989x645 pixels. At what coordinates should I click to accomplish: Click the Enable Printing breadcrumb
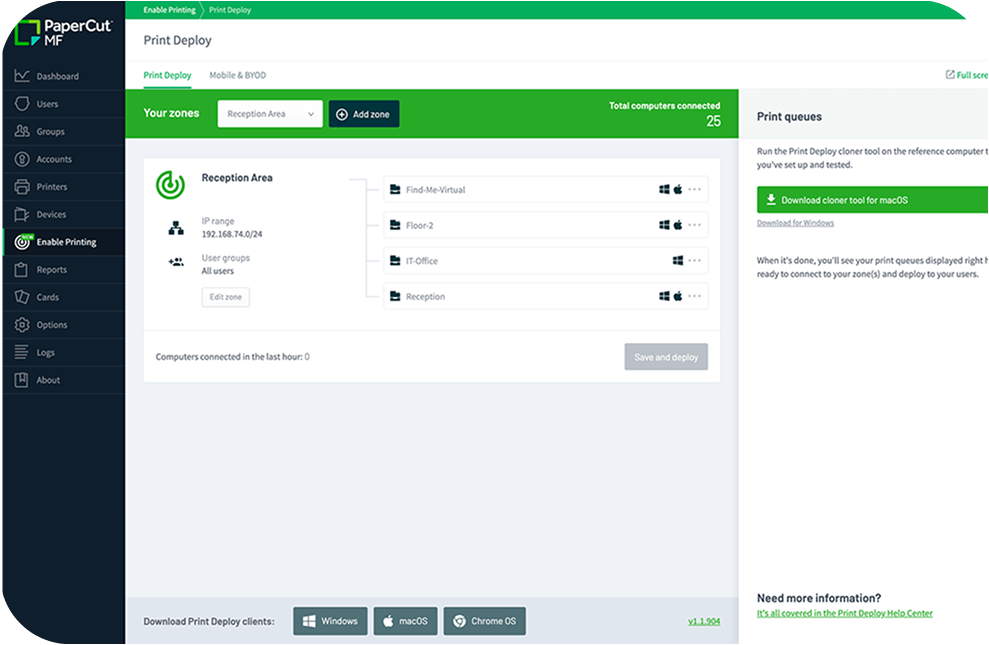coord(169,9)
